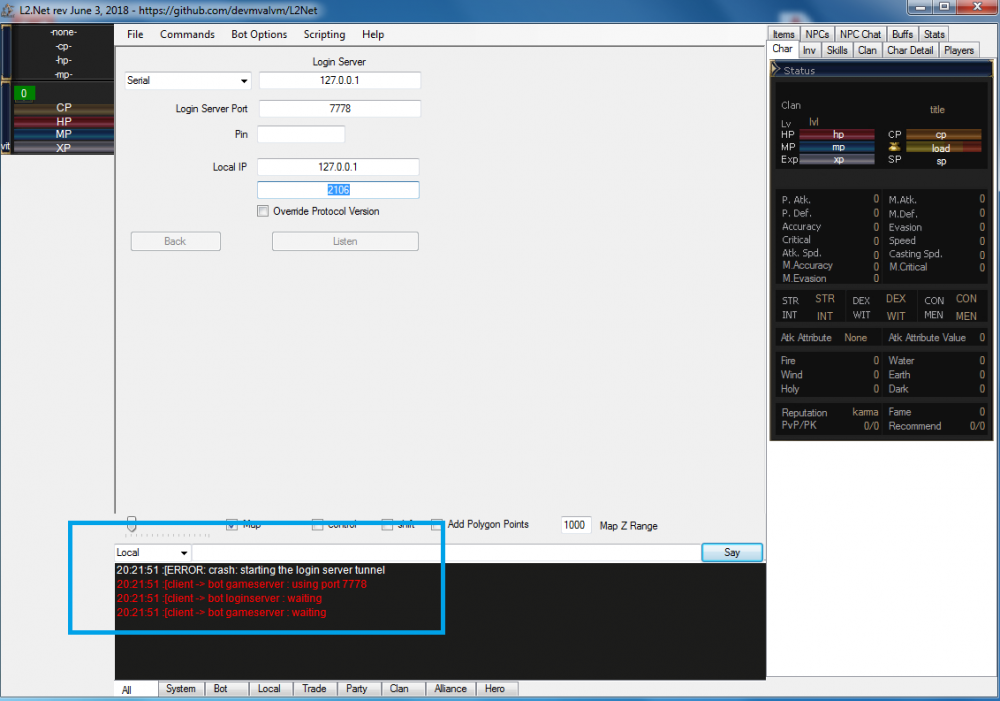This screenshot has width=1000, height=701.
Task: Select the Party chat tab
Action: coord(356,688)
